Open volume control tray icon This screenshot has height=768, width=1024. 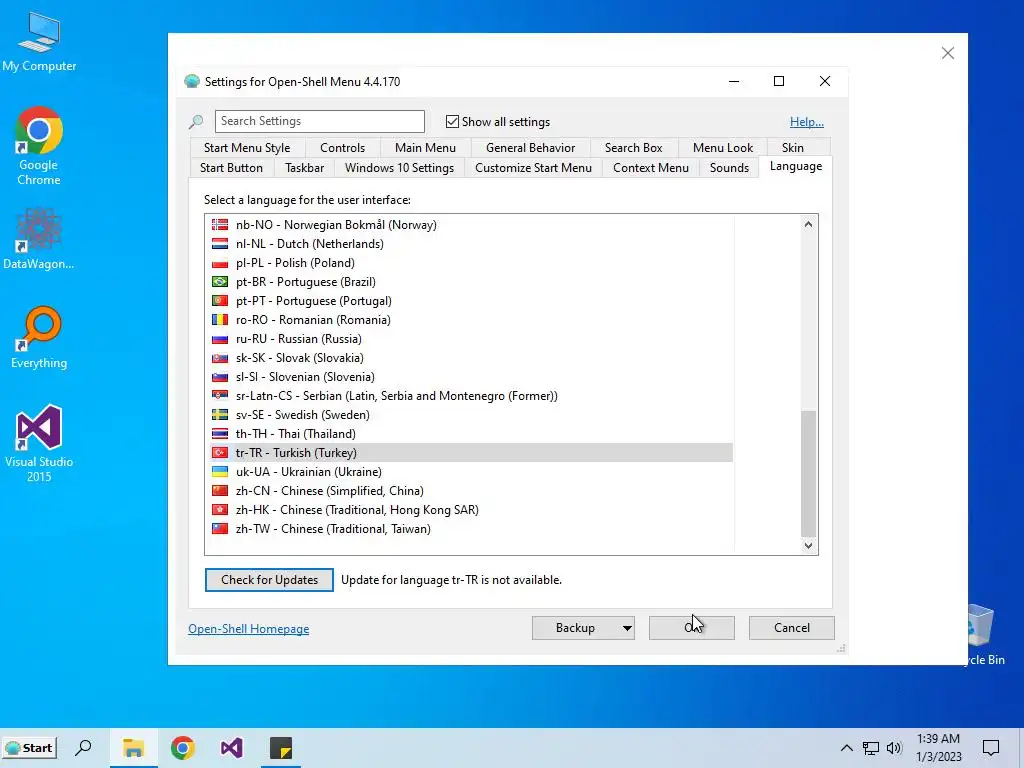[894, 748]
